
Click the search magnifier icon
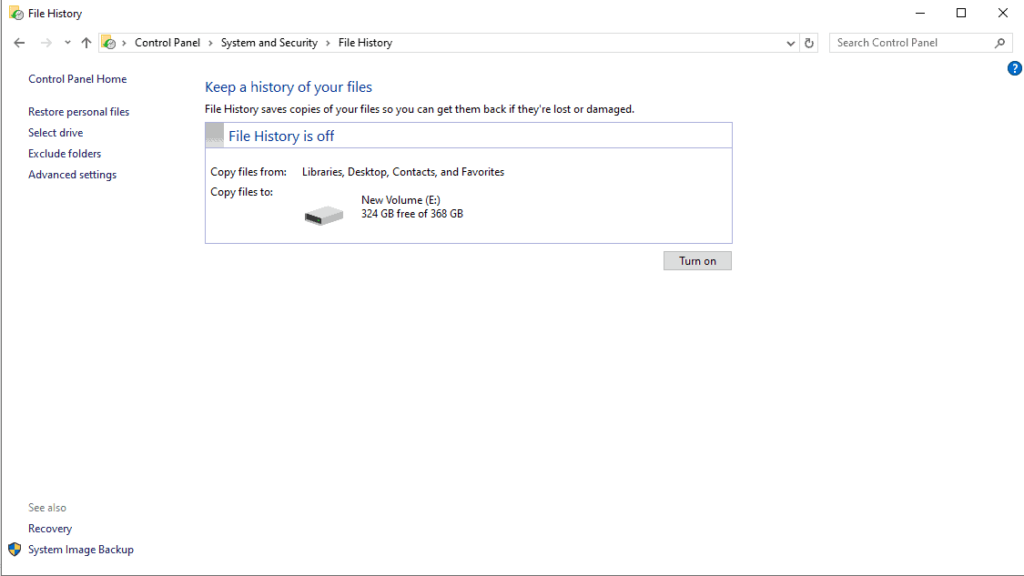(x=1000, y=43)
